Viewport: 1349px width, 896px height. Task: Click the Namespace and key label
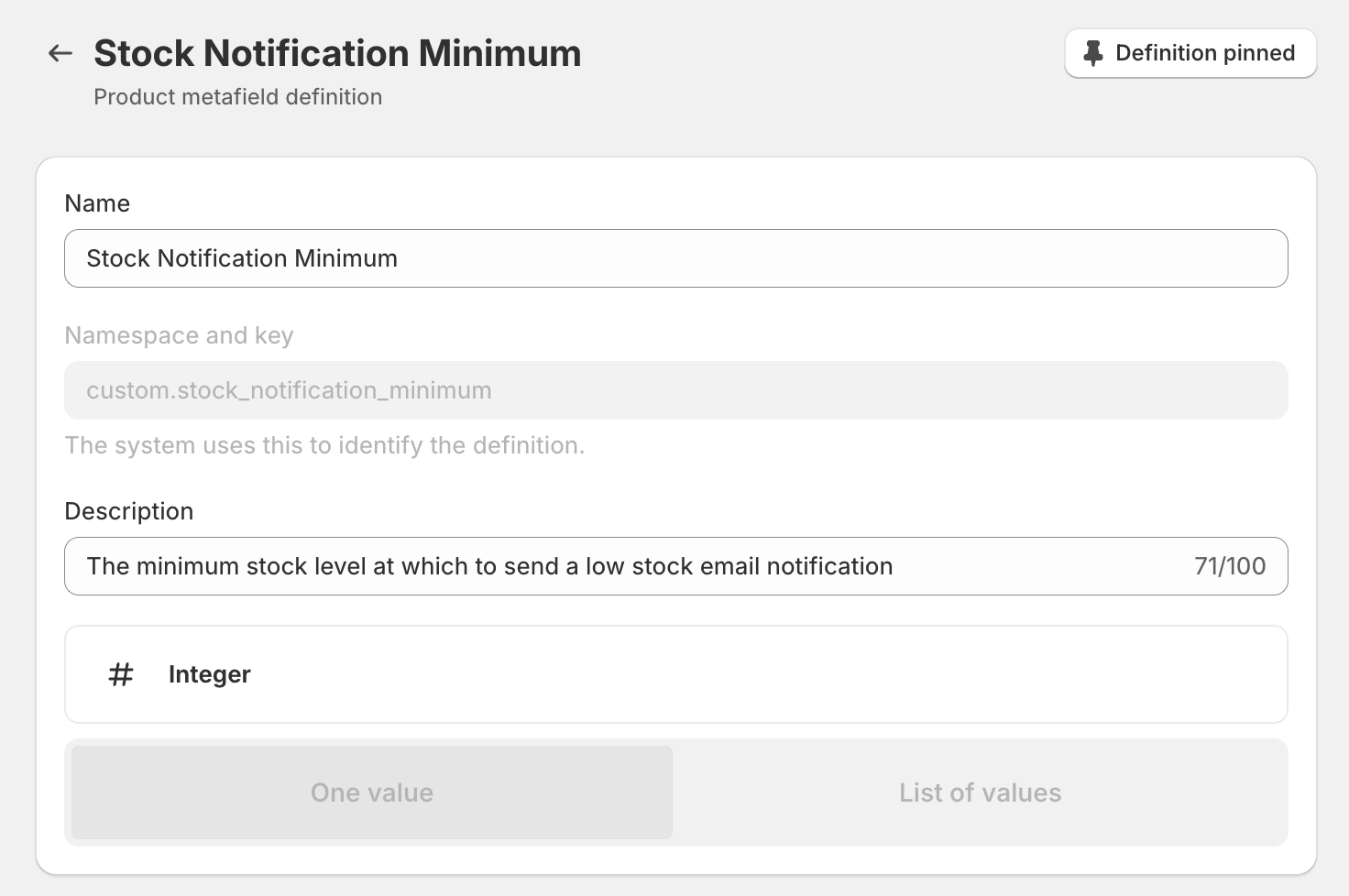[x=180, y=335]
